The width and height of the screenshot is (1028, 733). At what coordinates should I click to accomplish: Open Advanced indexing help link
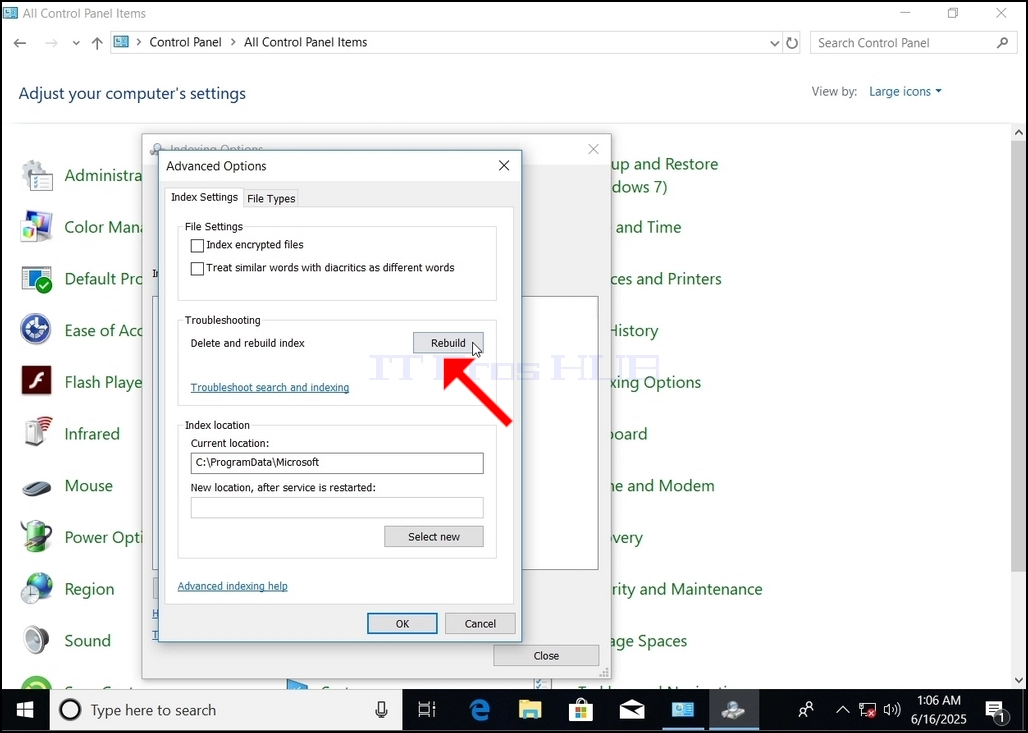coord(232,586)
